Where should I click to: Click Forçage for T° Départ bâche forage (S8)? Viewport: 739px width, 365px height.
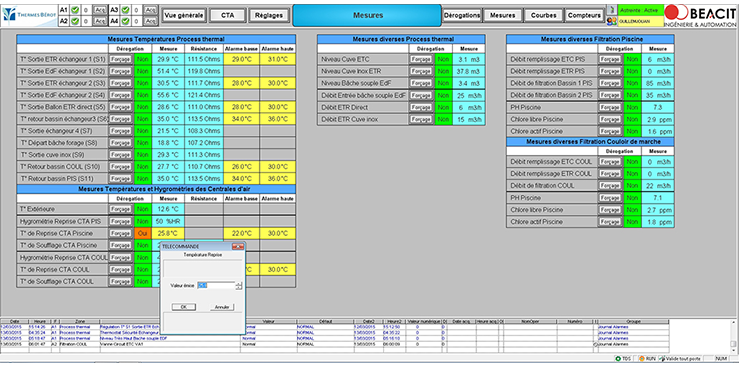click(121, 143)
